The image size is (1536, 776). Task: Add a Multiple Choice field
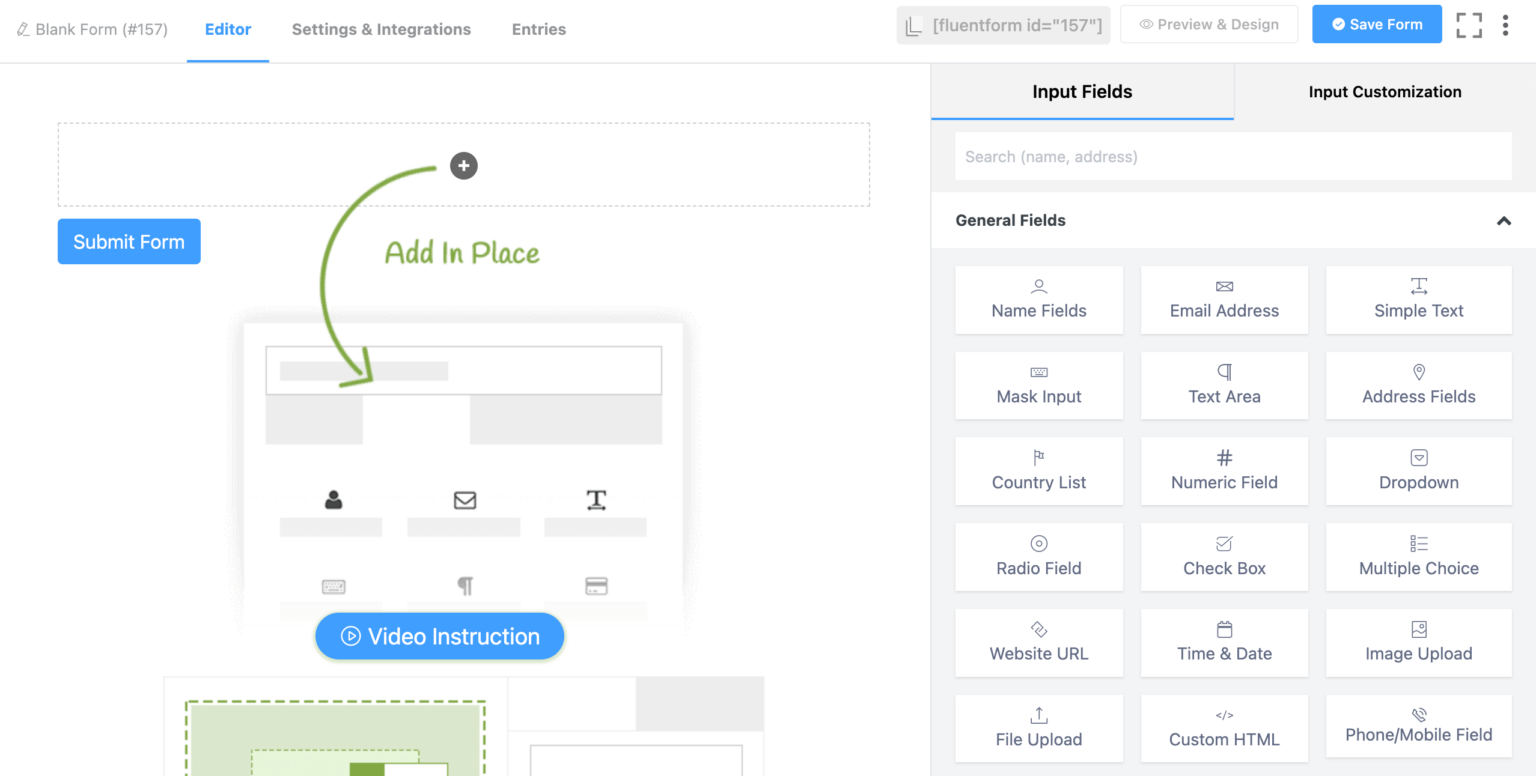coord(1418,557)
